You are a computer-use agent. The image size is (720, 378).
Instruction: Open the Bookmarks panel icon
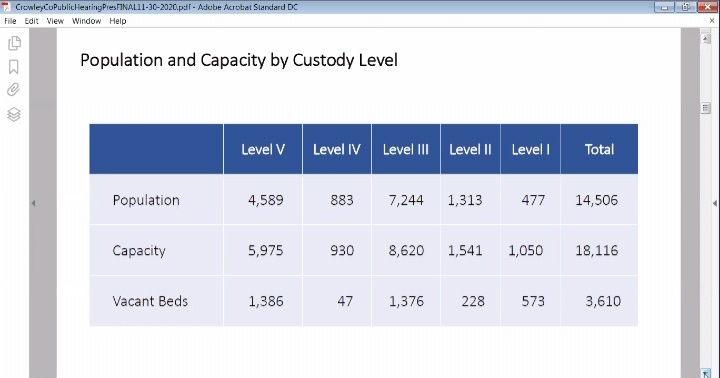14,67
